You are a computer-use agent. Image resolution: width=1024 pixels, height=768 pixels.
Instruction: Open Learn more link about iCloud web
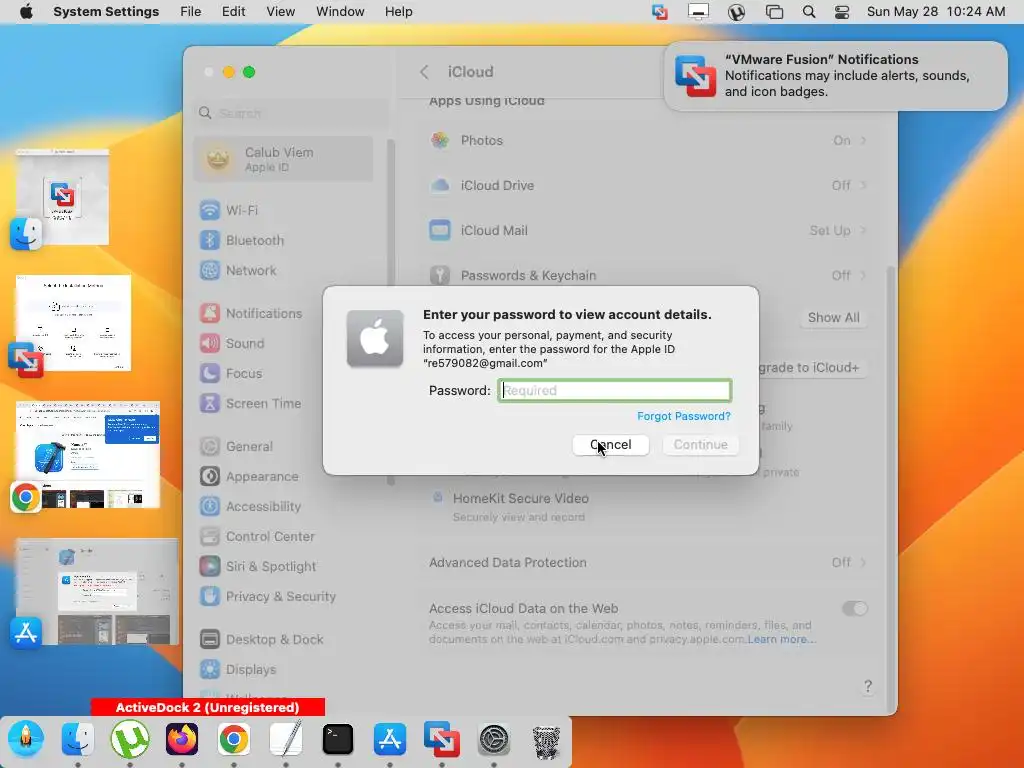[782, 639]
